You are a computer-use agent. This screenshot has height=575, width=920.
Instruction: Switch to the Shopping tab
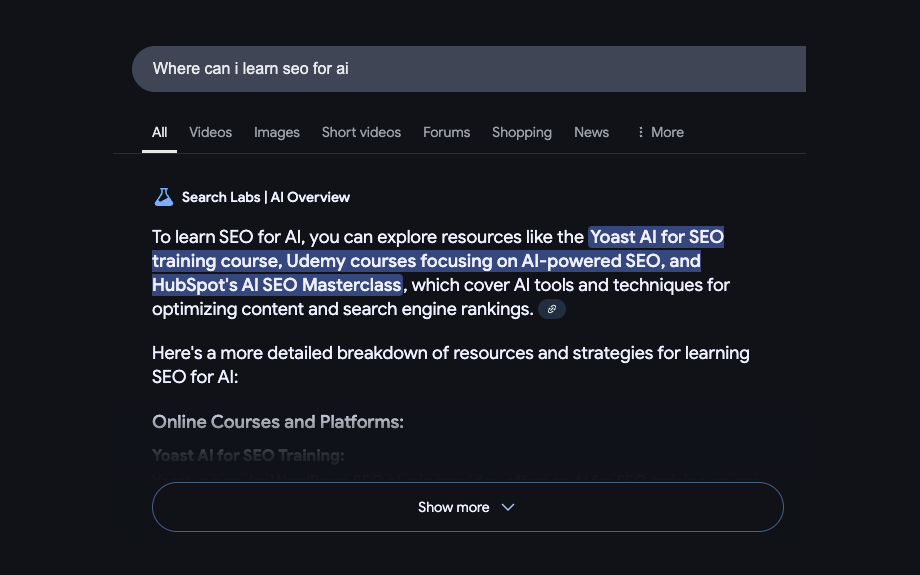(522, 133)
